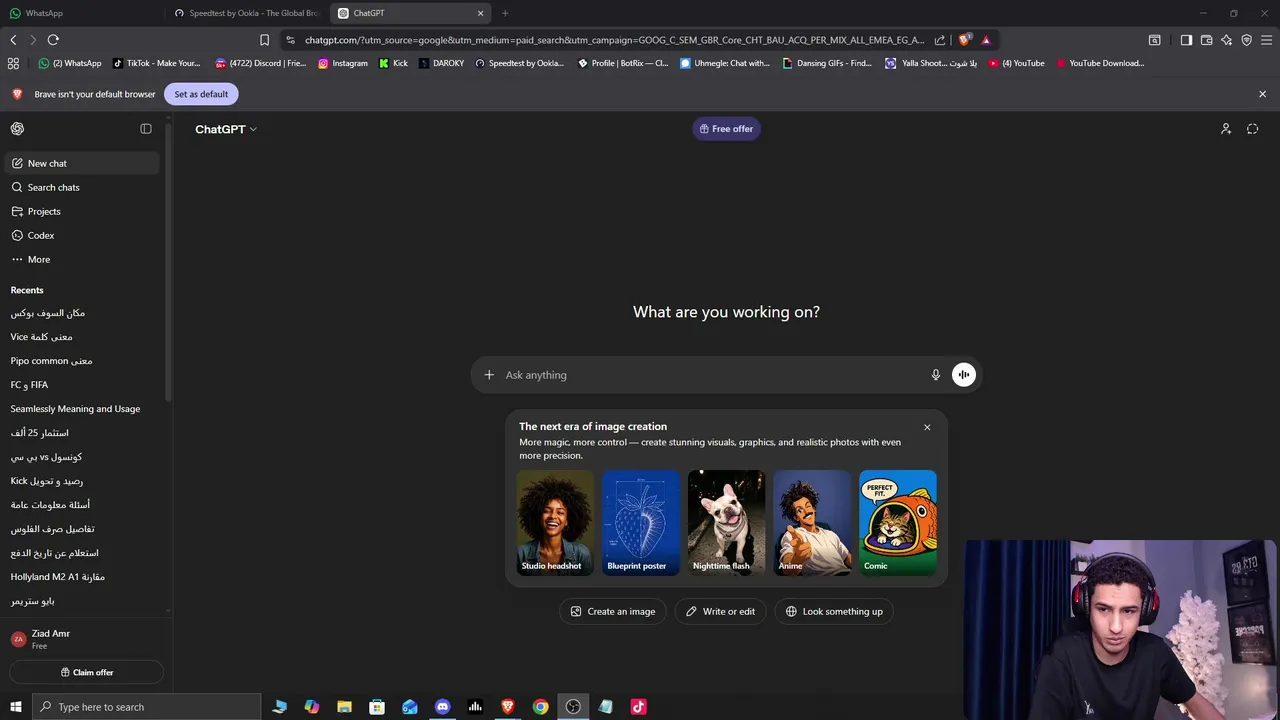This screenshot has width=1280, height=720.
Task: Open the browser apps grid icon in bookmarks bar
Action: [x=13, y=63]
